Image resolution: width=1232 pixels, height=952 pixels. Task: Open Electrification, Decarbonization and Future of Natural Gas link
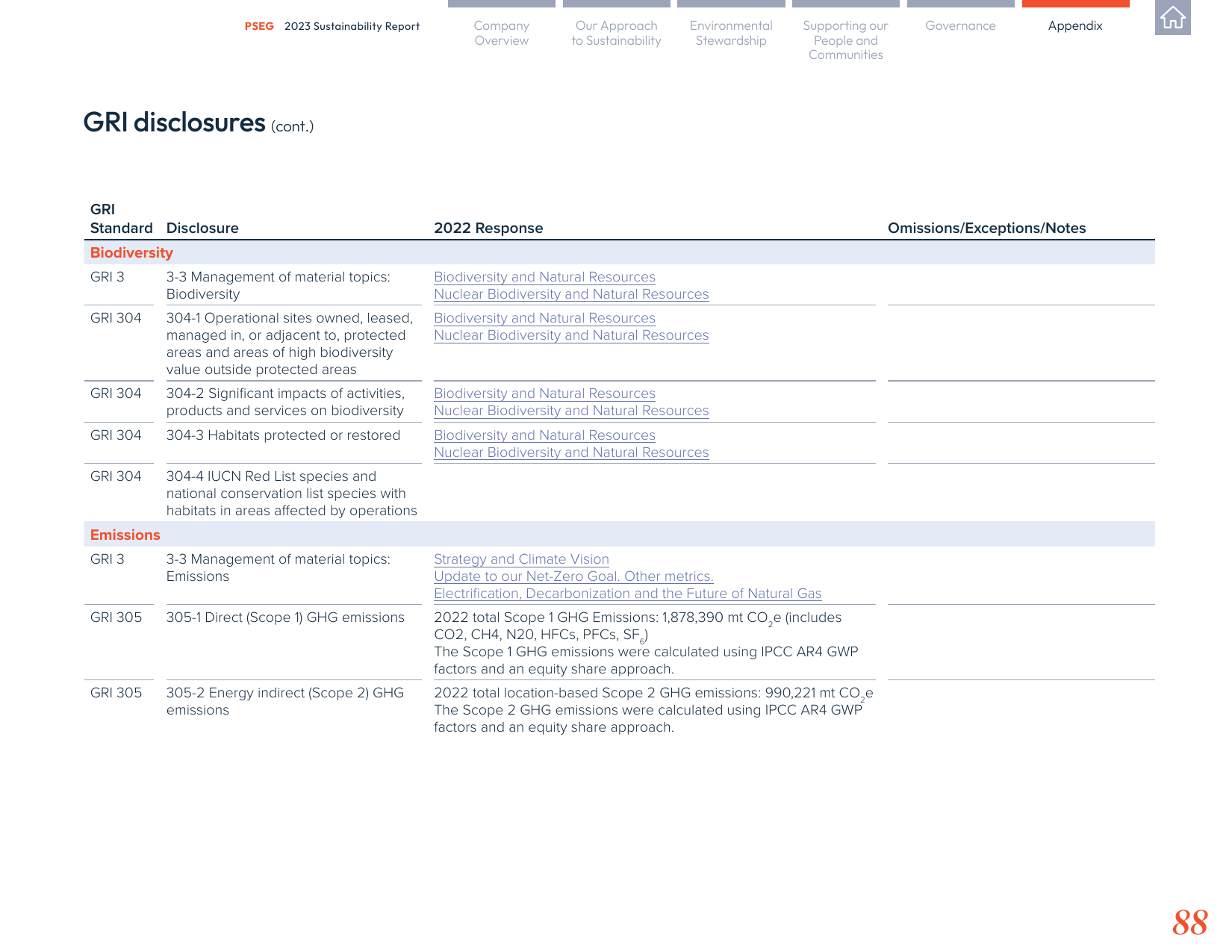click(627, 594)
